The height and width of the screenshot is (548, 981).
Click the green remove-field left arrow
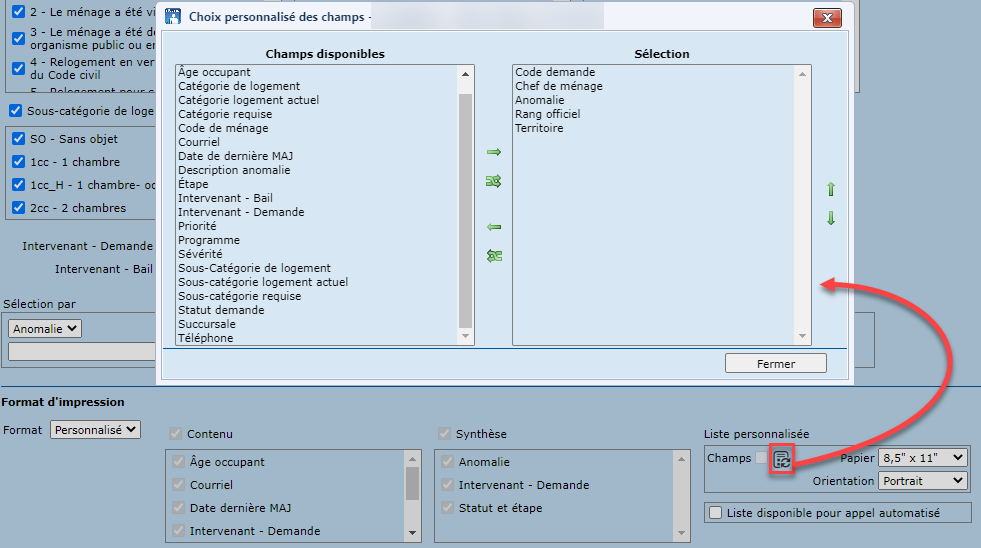(493, 227)
